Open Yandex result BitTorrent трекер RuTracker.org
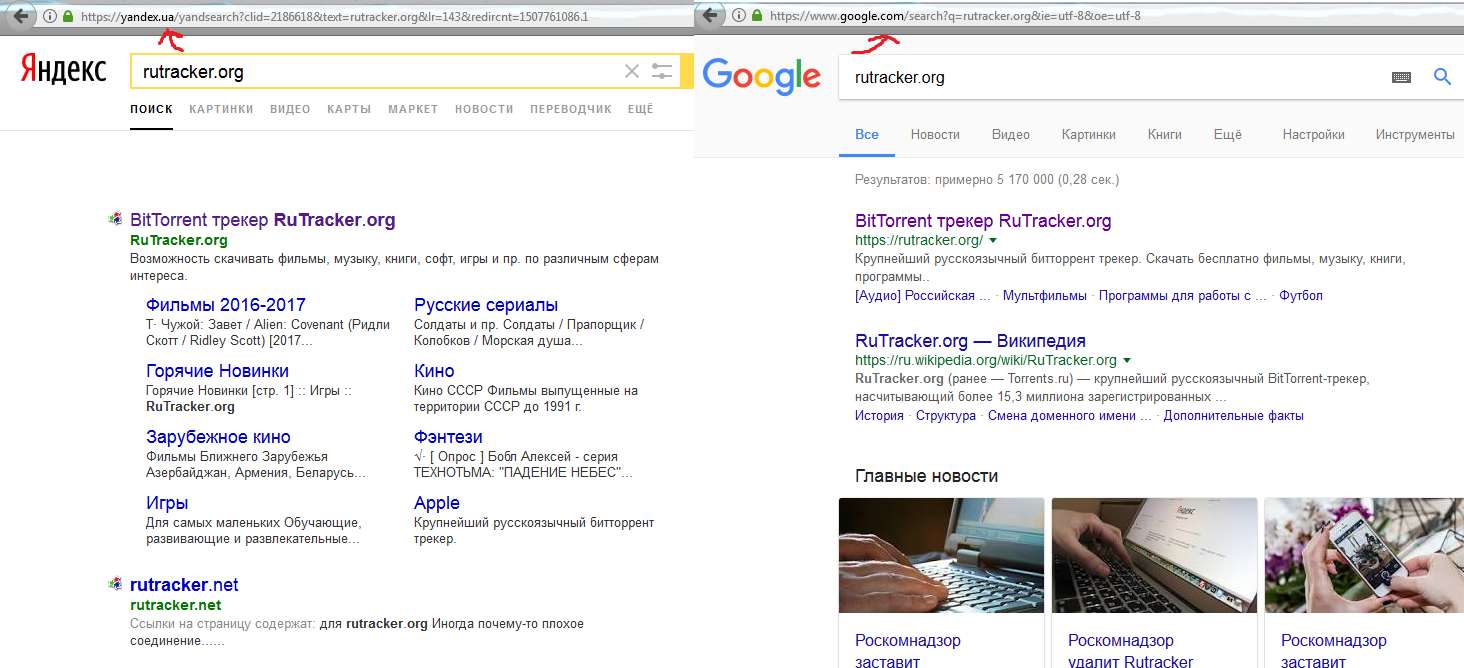The image size is (1464, 668). pos(263,220)
